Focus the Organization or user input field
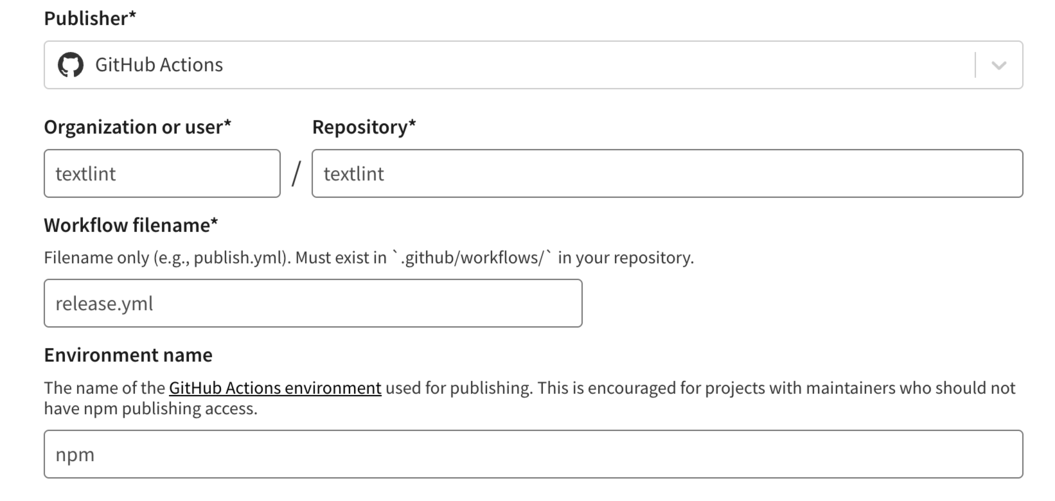 pyautogui.click(x=162, y=174)
